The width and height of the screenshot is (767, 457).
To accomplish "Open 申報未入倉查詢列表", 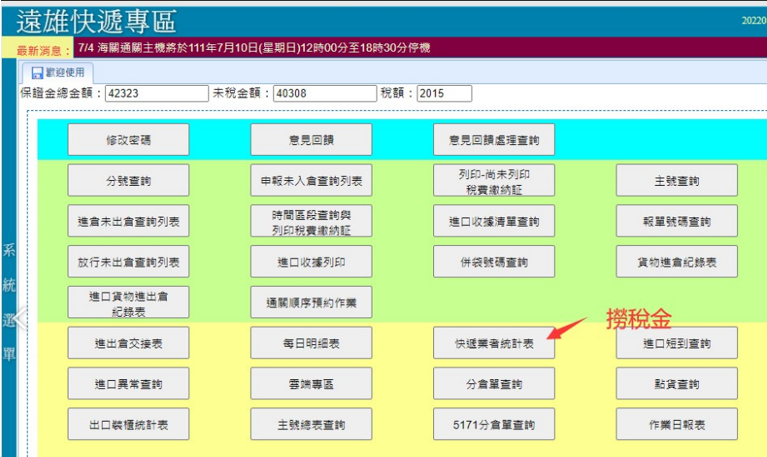I will click(x=310, y=181).
